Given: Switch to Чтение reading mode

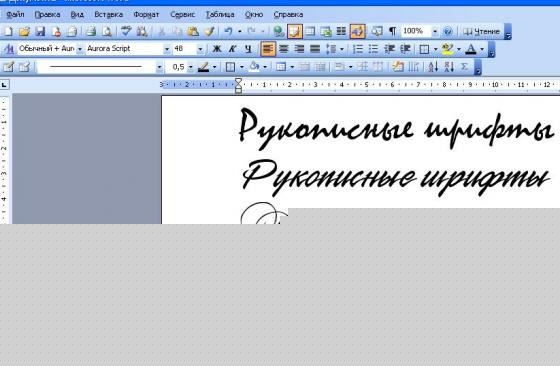Looking at the screenshot, I should [x=481, y=31].
